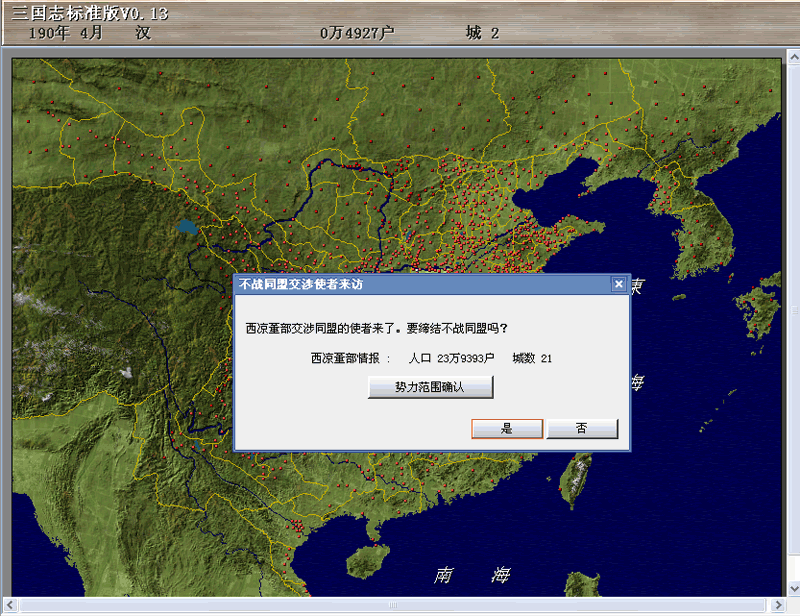
Task: Click the horizontal scrollbar left arrow
Action: tap(10, 605)
